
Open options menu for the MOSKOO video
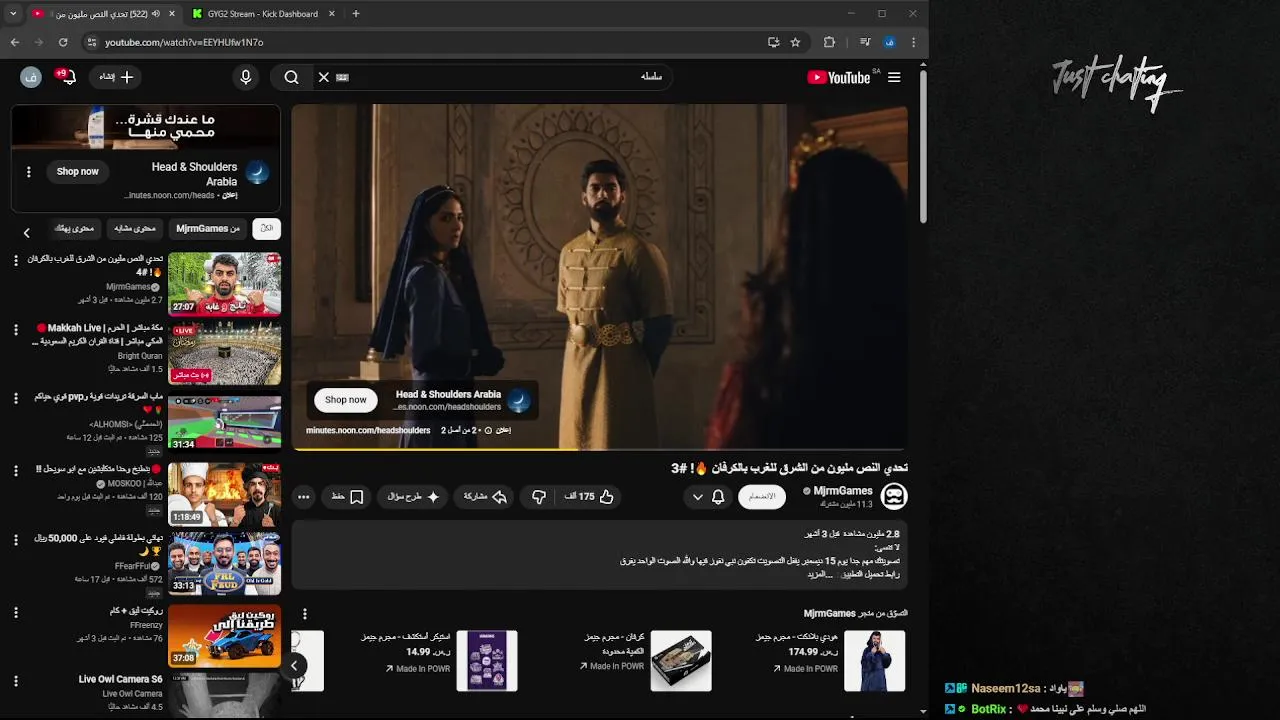tap(15, 470)
